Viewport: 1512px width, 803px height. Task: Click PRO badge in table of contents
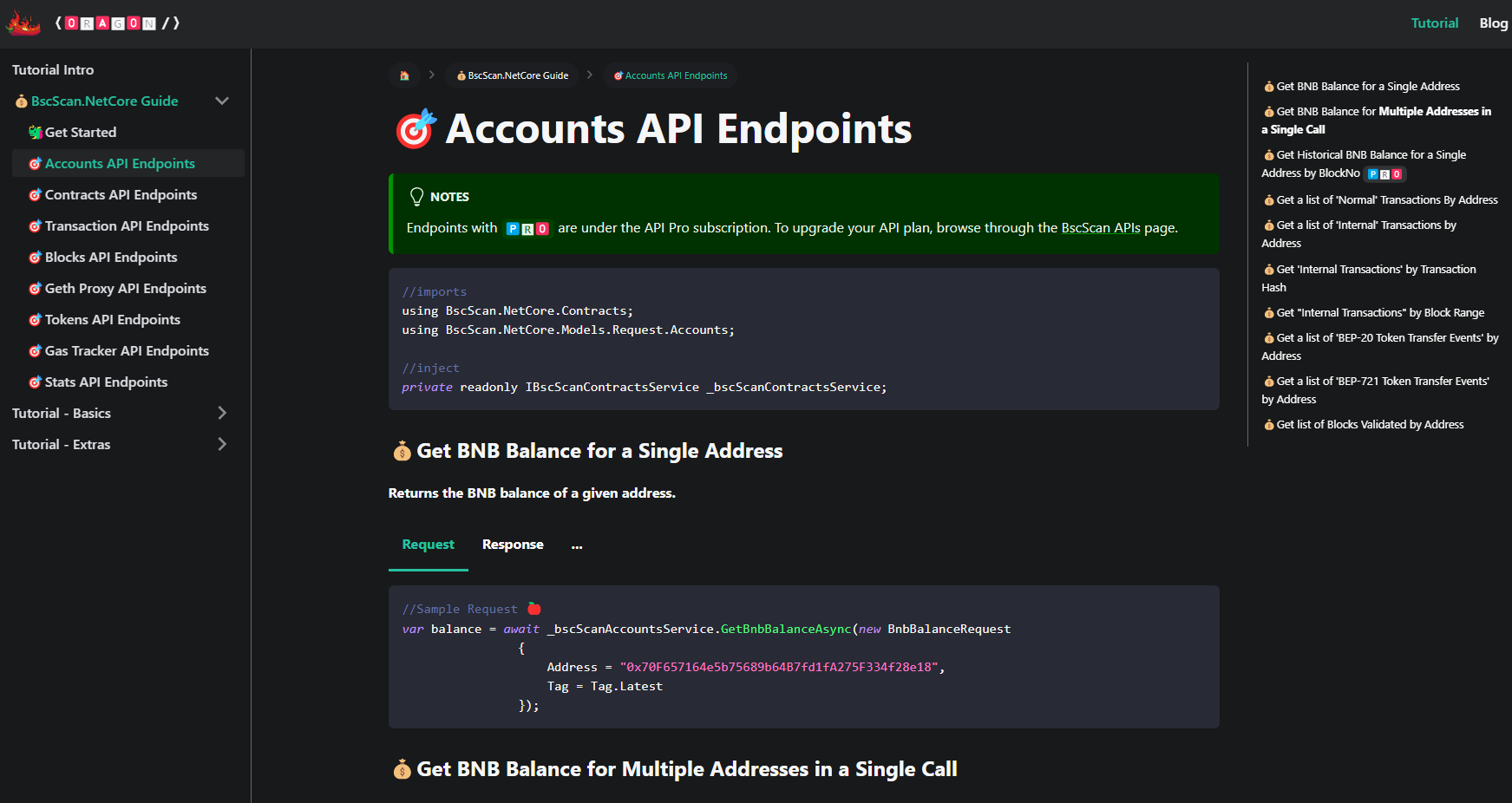click(x=1384, y=174)
